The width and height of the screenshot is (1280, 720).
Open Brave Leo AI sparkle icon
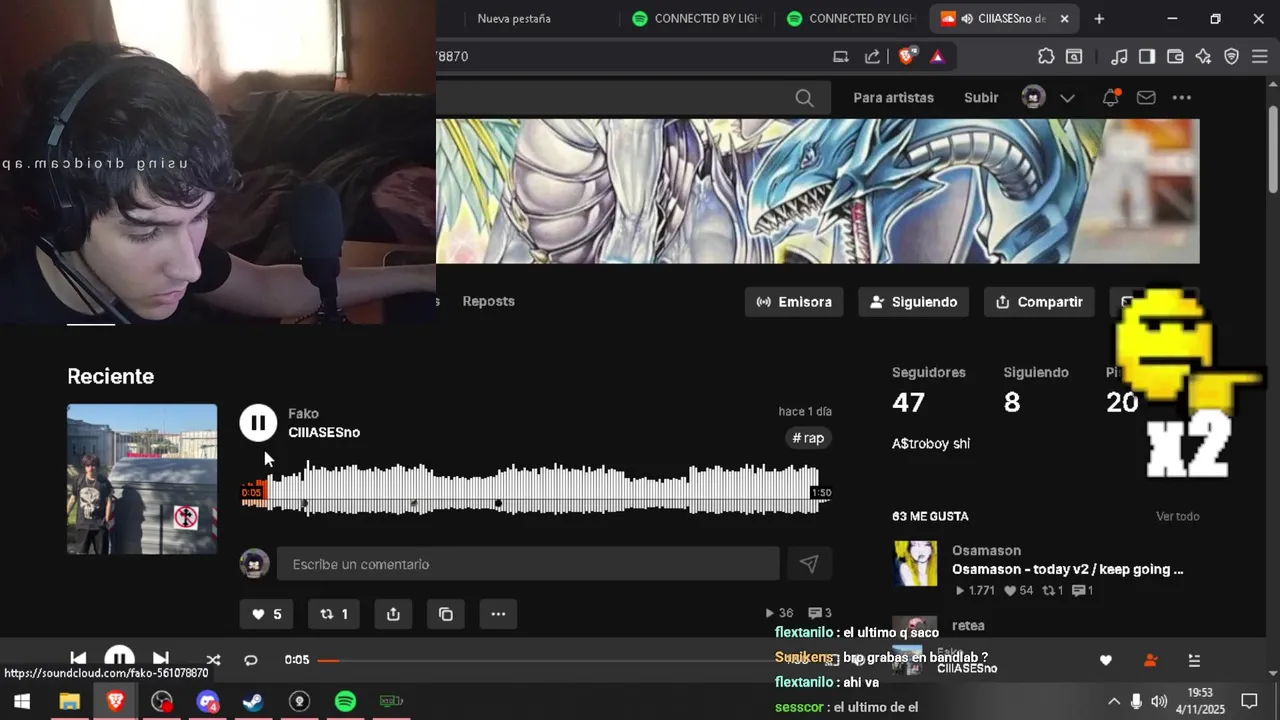tap(1203, 56)
